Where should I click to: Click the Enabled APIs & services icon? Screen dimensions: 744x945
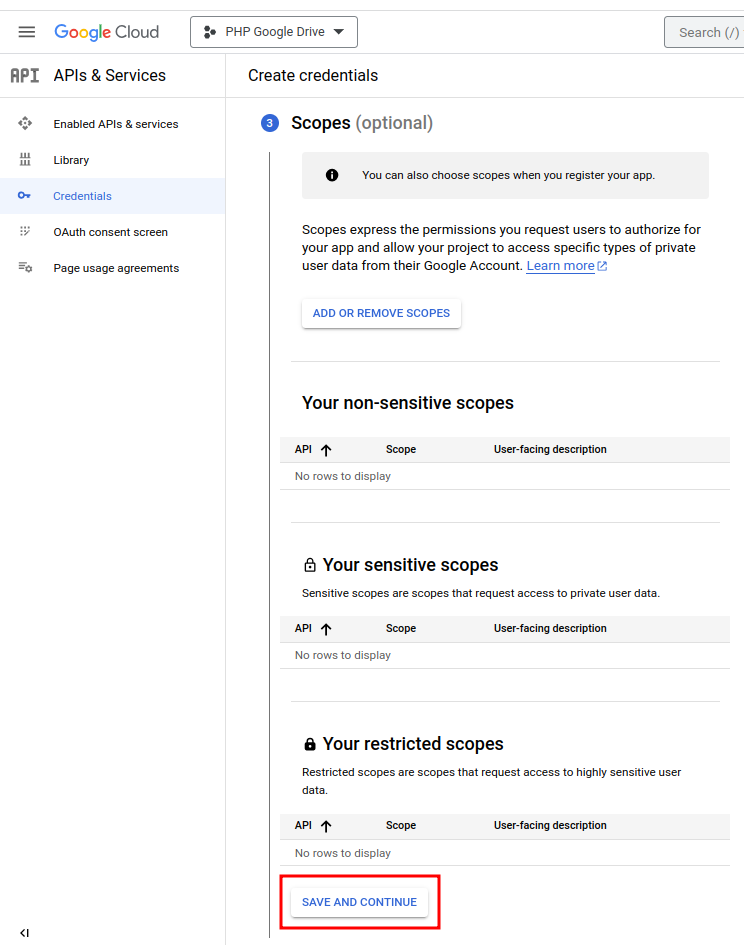(x=25, y=124)
